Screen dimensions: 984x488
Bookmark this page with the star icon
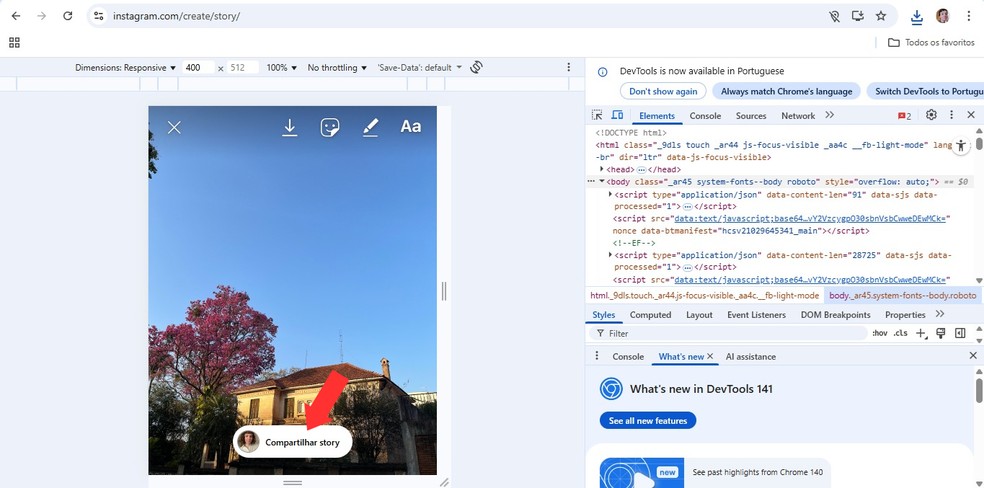(881, 16)
